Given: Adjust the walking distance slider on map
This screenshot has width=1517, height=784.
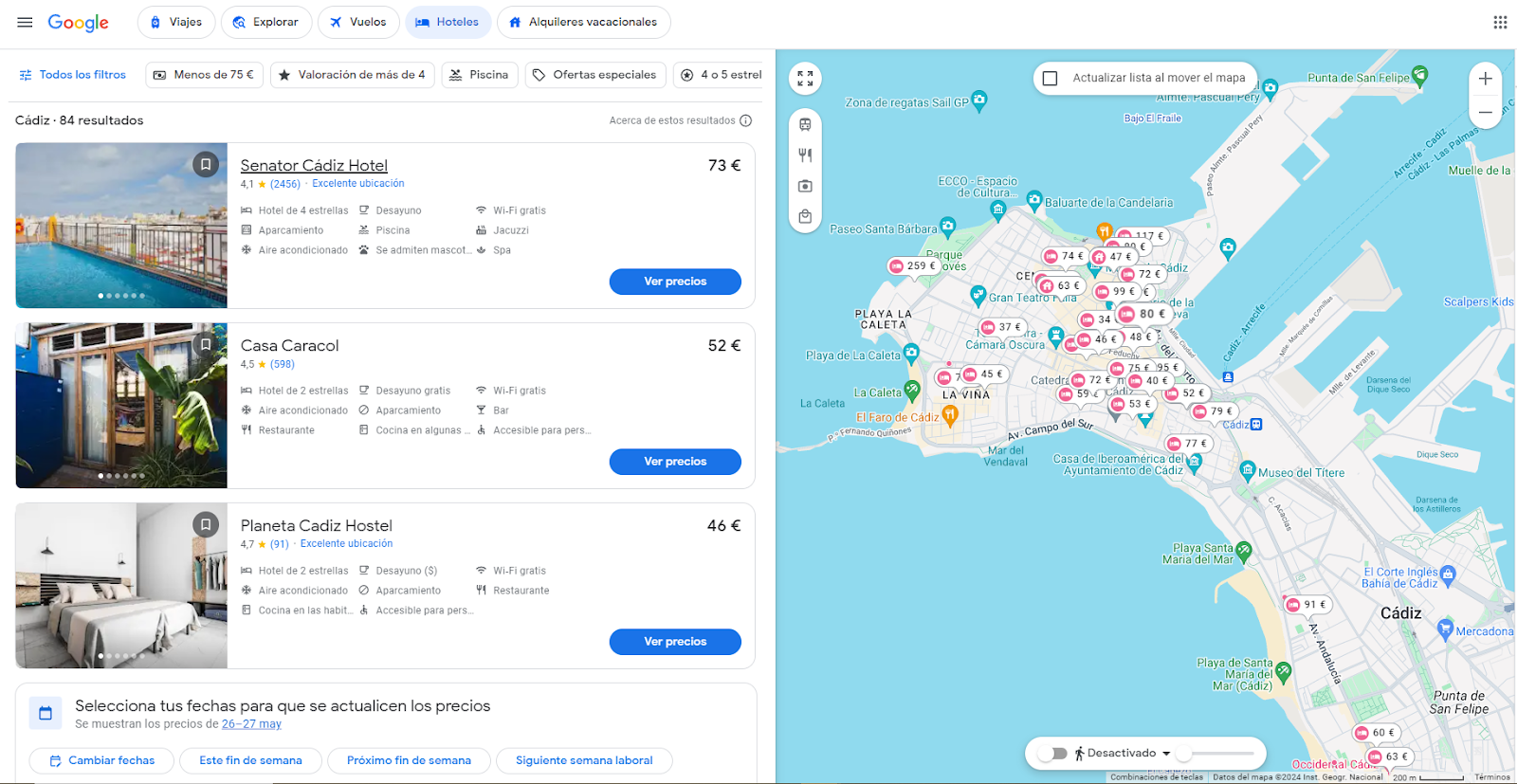Looking at the screenshot, I should pos(1216,754).
